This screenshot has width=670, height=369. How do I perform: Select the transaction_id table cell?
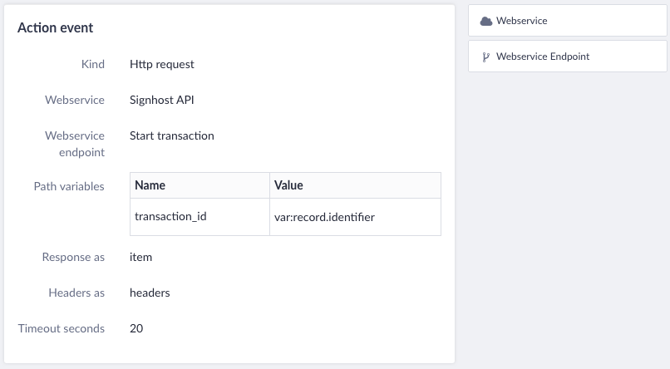tap(200, 217)
